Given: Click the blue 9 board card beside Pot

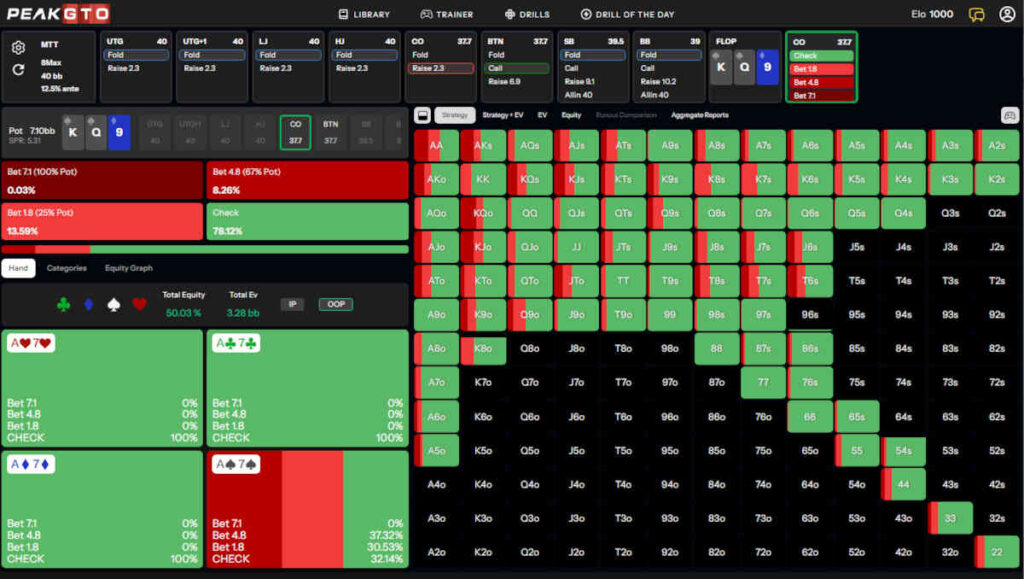Looking at the screenshot, I should click(119, 132).
